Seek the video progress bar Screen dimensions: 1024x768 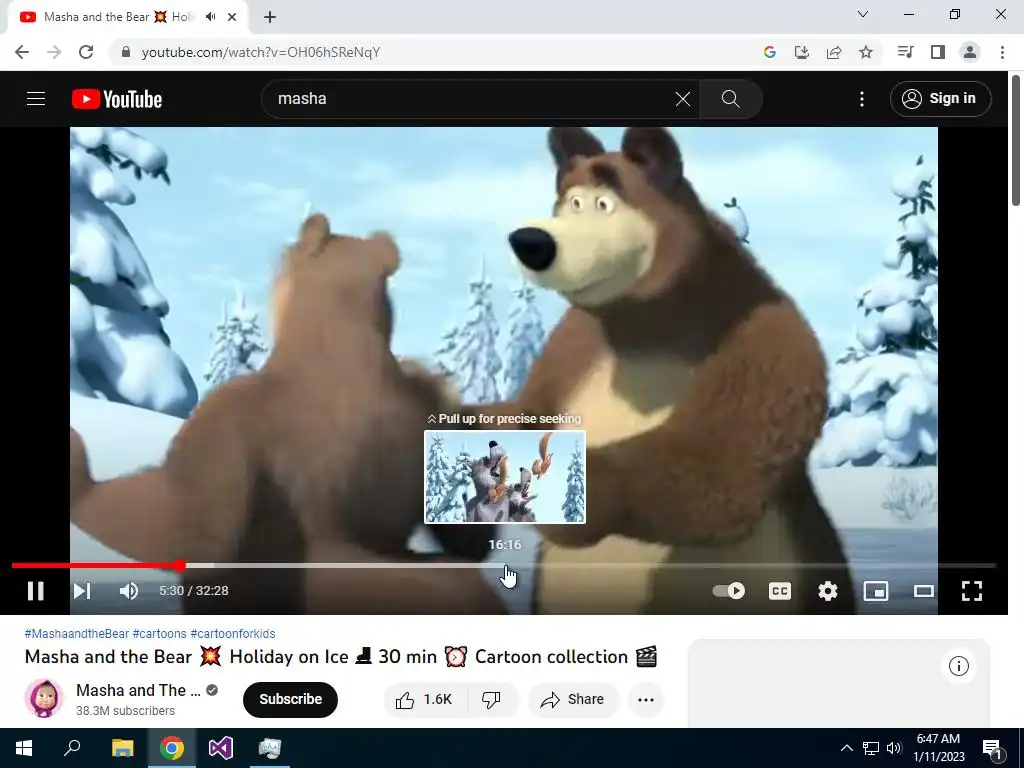[x=504, y=566]
